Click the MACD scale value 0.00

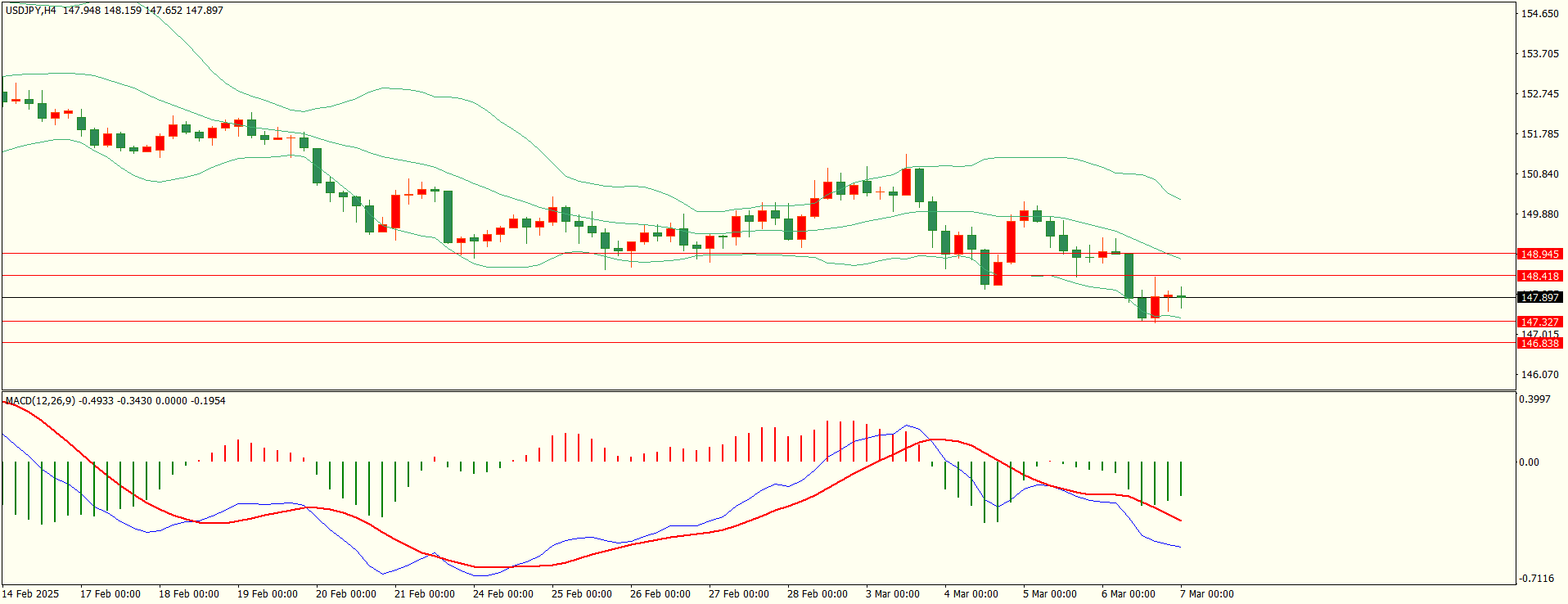1529,462
